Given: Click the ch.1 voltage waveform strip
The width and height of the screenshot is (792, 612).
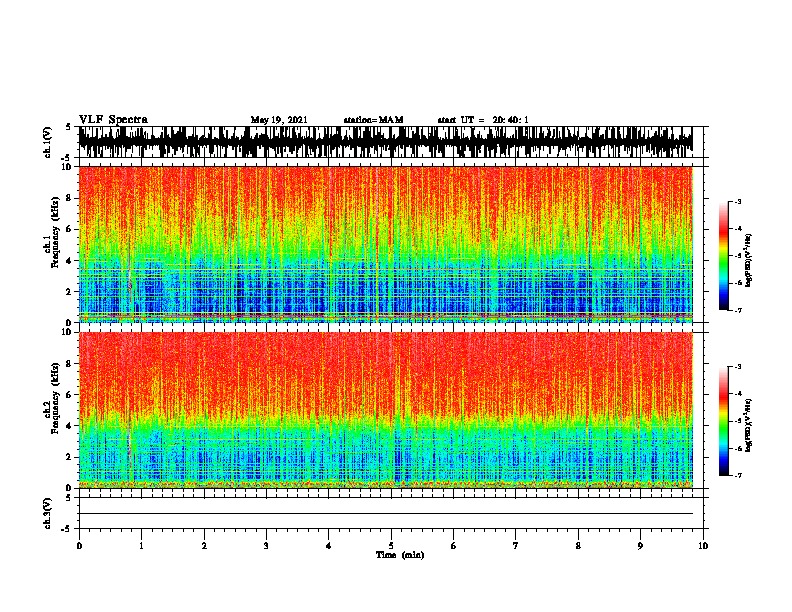Looking at the screenshot, I should click(386, 142).
